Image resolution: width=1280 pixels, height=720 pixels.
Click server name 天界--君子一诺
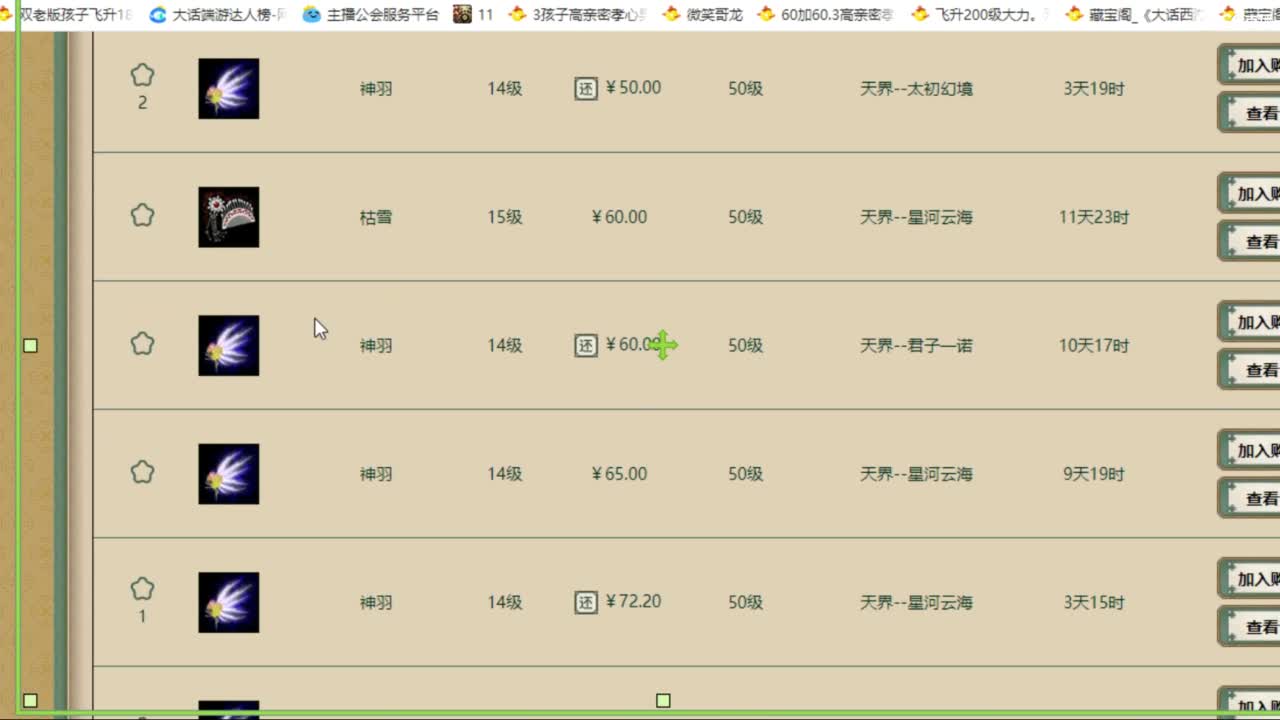916,345
